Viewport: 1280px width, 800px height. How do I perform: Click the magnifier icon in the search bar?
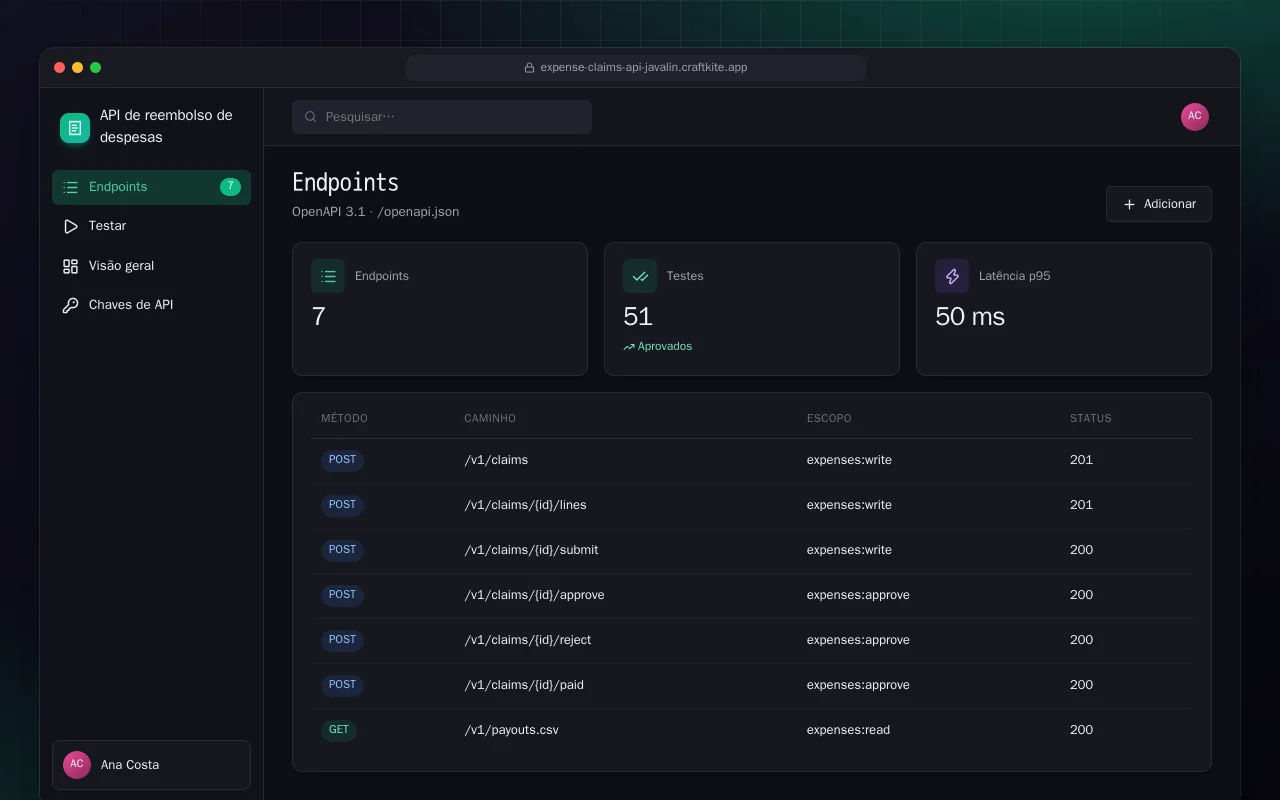coord(311,117)
